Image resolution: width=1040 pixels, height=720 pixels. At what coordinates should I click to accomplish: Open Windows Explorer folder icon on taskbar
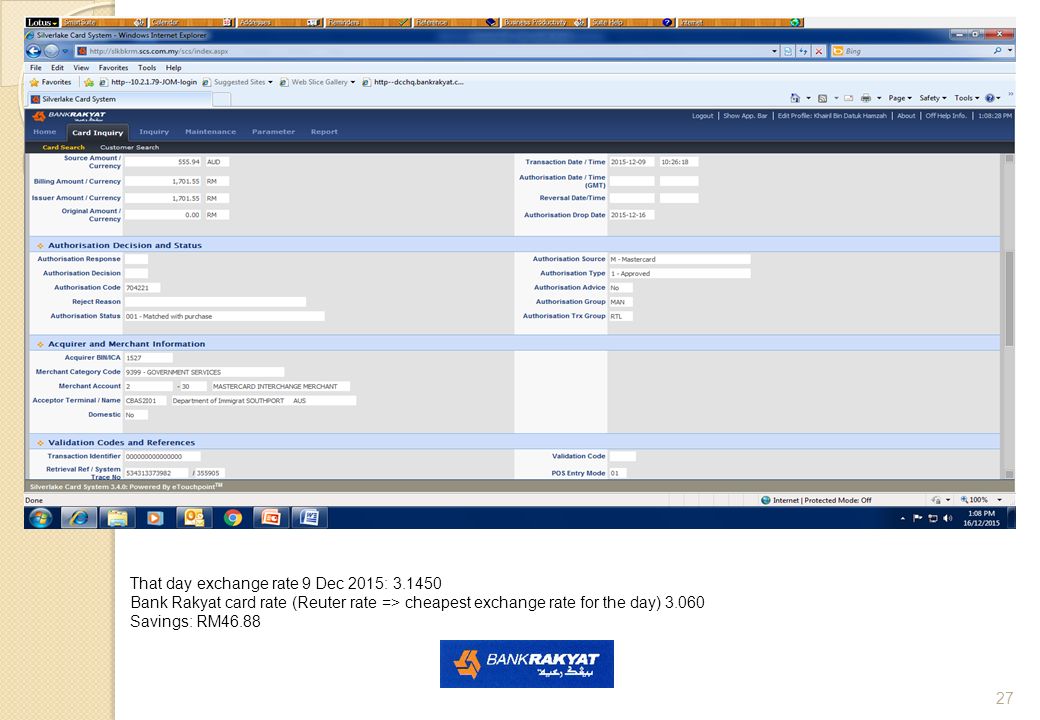117,518
